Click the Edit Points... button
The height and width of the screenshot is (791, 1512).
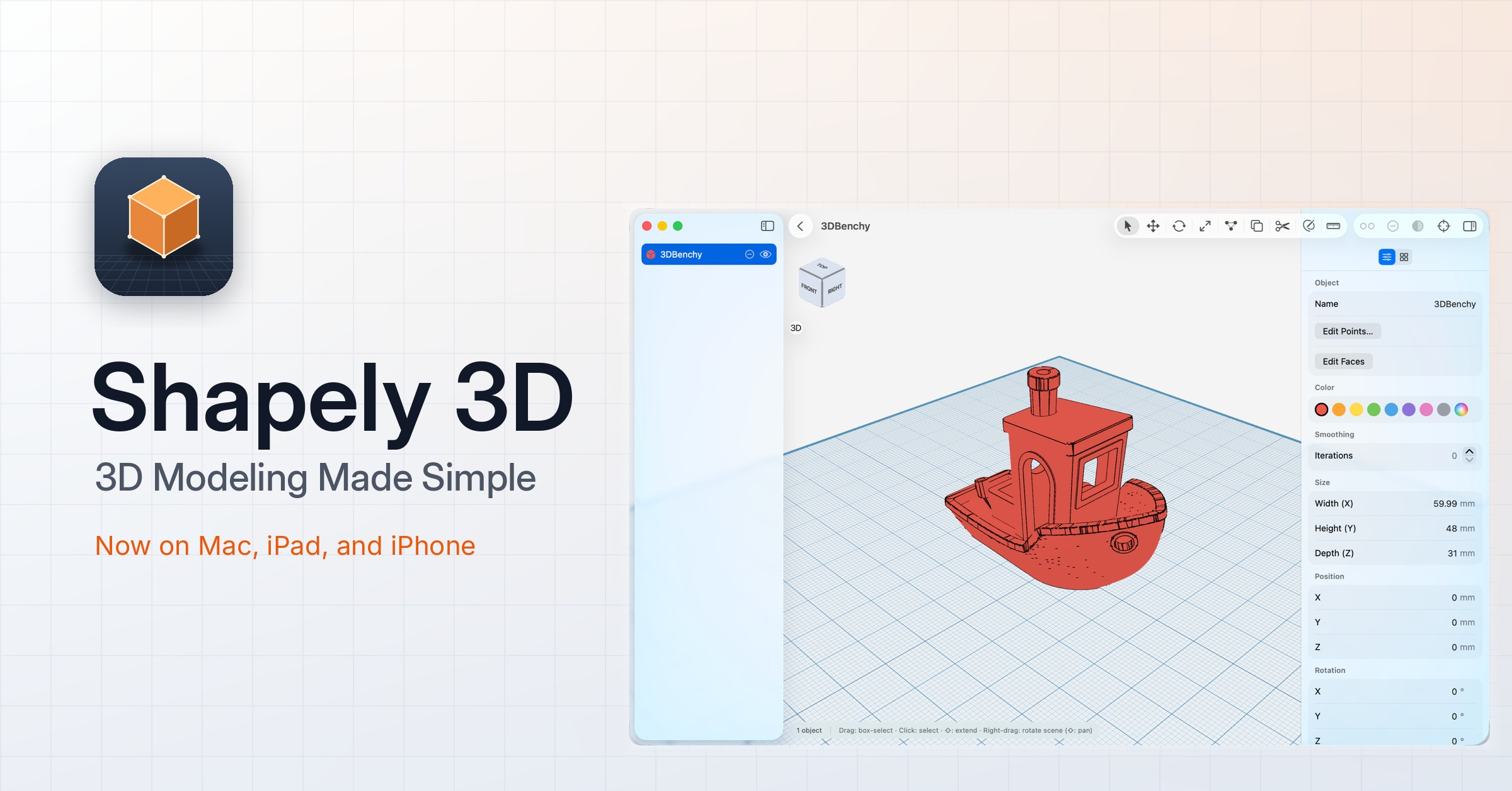[1348, 331]
